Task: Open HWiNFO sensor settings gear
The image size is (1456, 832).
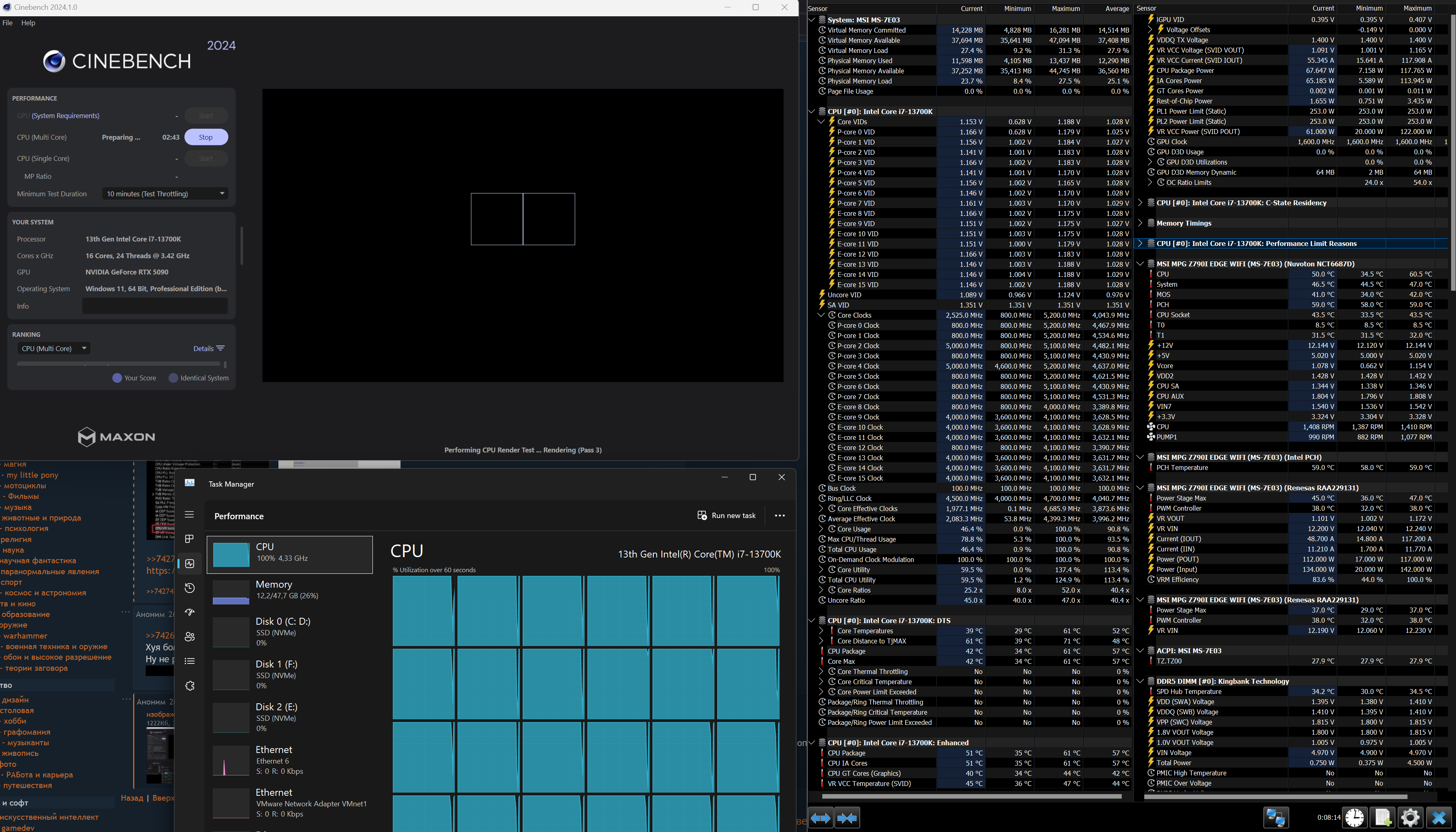Action: [x=1410, y=818]
